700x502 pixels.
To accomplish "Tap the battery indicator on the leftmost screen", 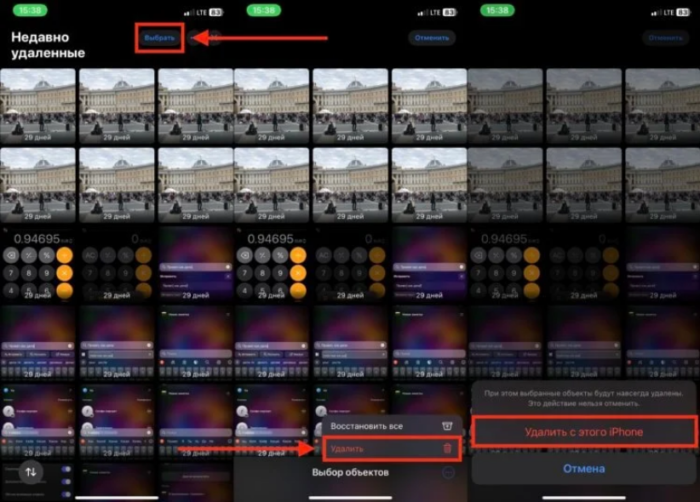I will point(216,11).
